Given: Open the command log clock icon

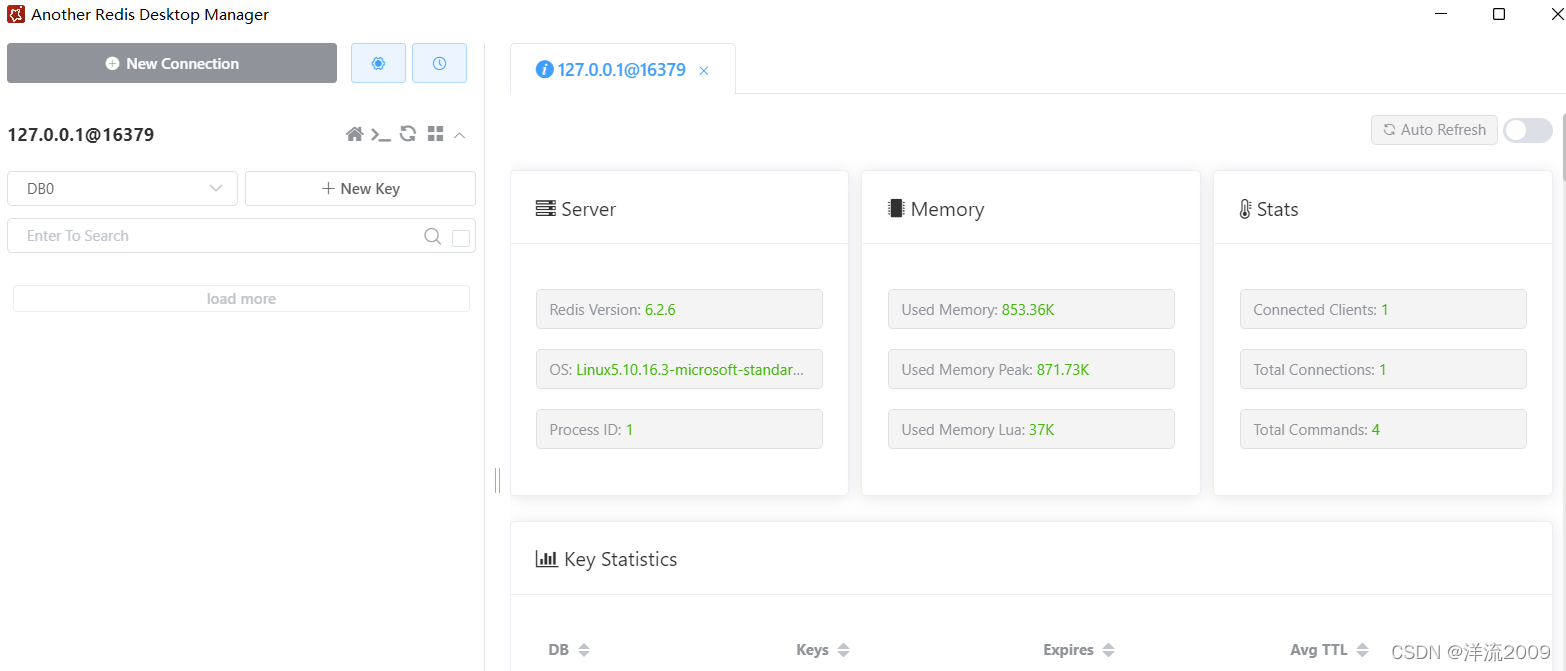Looking at the screenshot, I should tap(439, 63).
